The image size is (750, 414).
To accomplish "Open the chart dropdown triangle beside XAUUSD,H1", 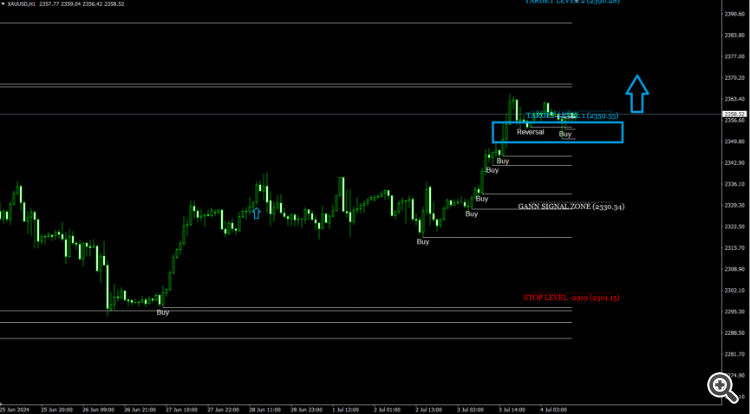I will 3,4.
